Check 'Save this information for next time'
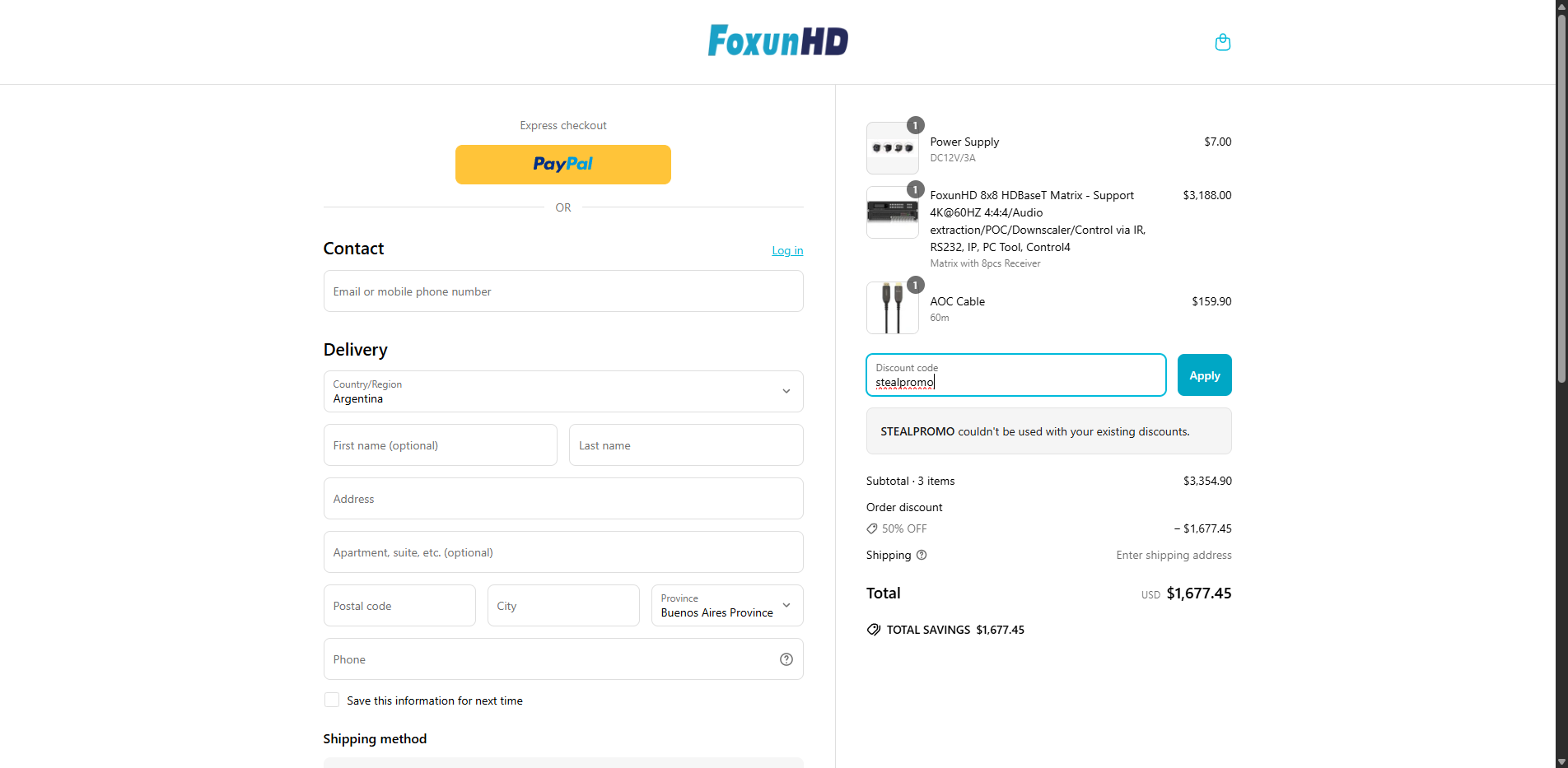 332,700
